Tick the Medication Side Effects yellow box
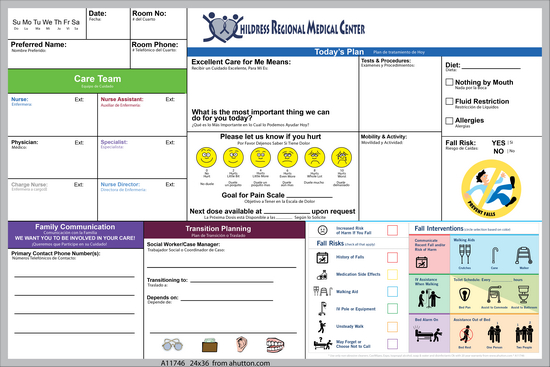Viewport: 550px width, 367px height. tap(393, 274)
